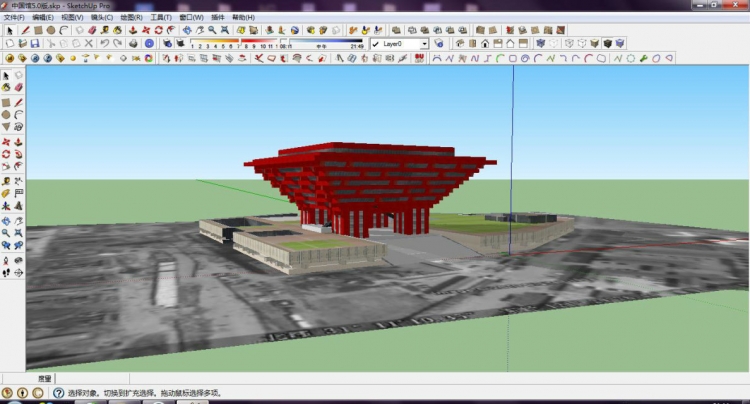
Task: Expand the Layer0 dropdown arrow
Action: point(424,44)
